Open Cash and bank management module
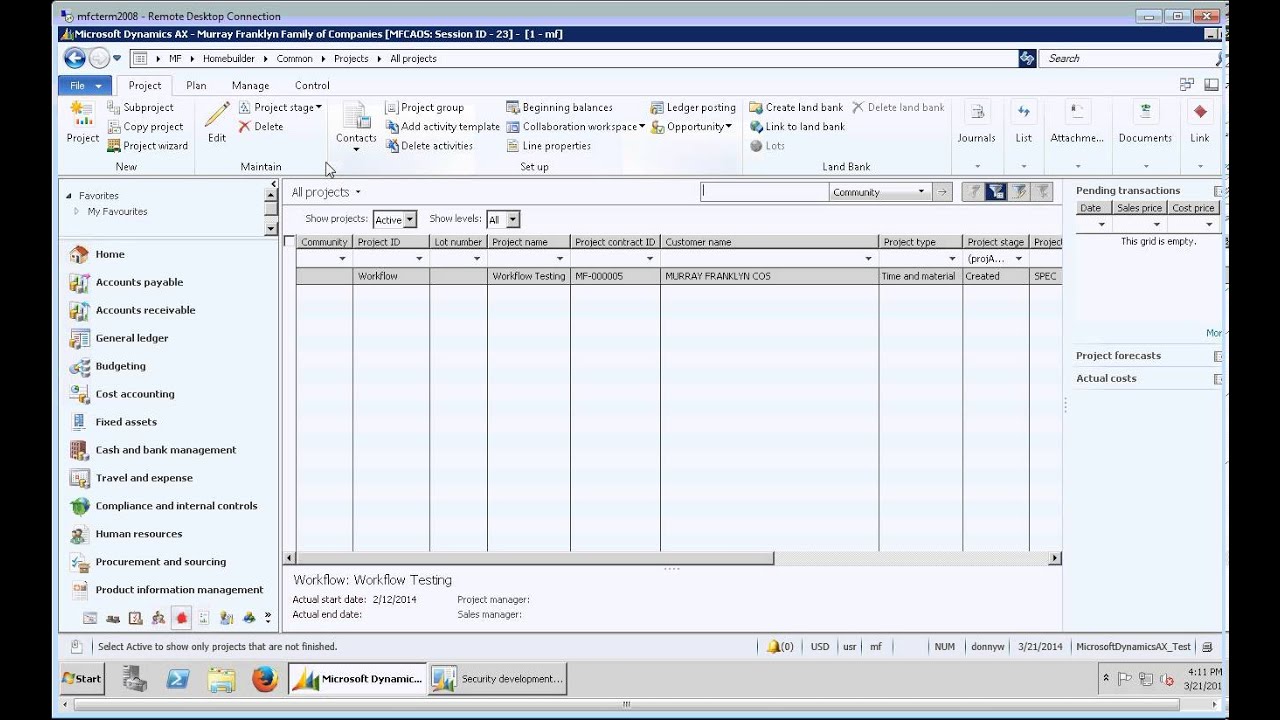The image size is (1280, 720). 166,450
